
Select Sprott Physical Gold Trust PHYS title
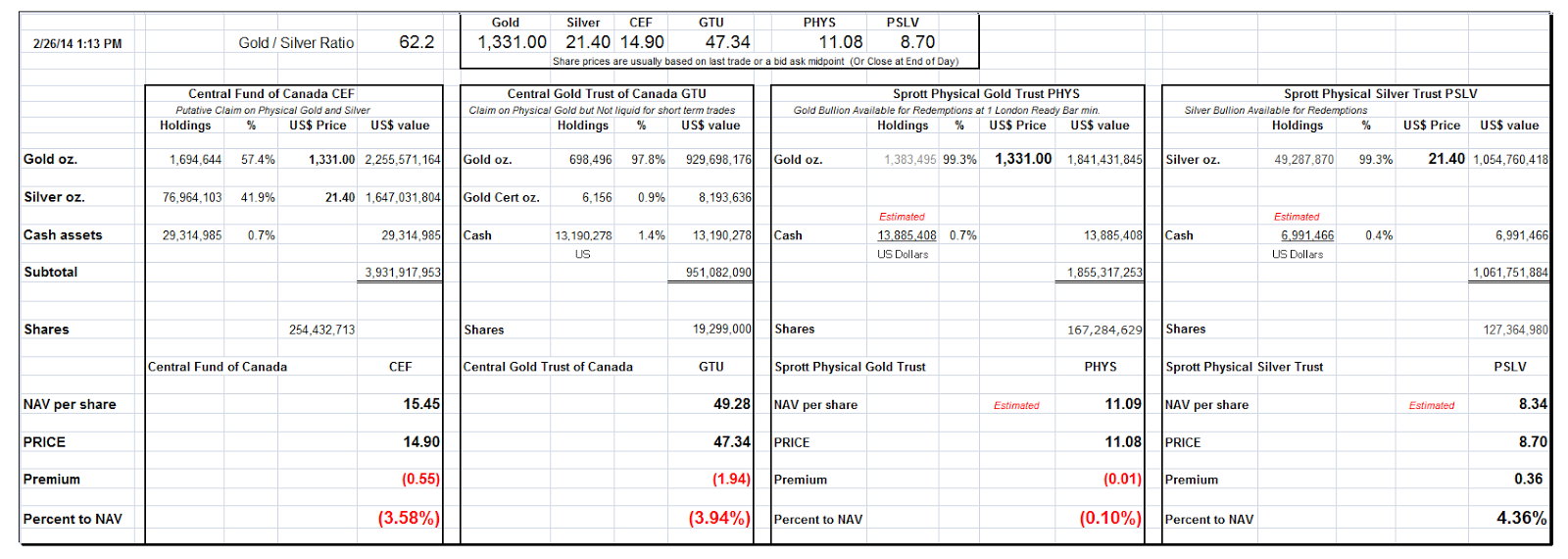coord(986,94)
